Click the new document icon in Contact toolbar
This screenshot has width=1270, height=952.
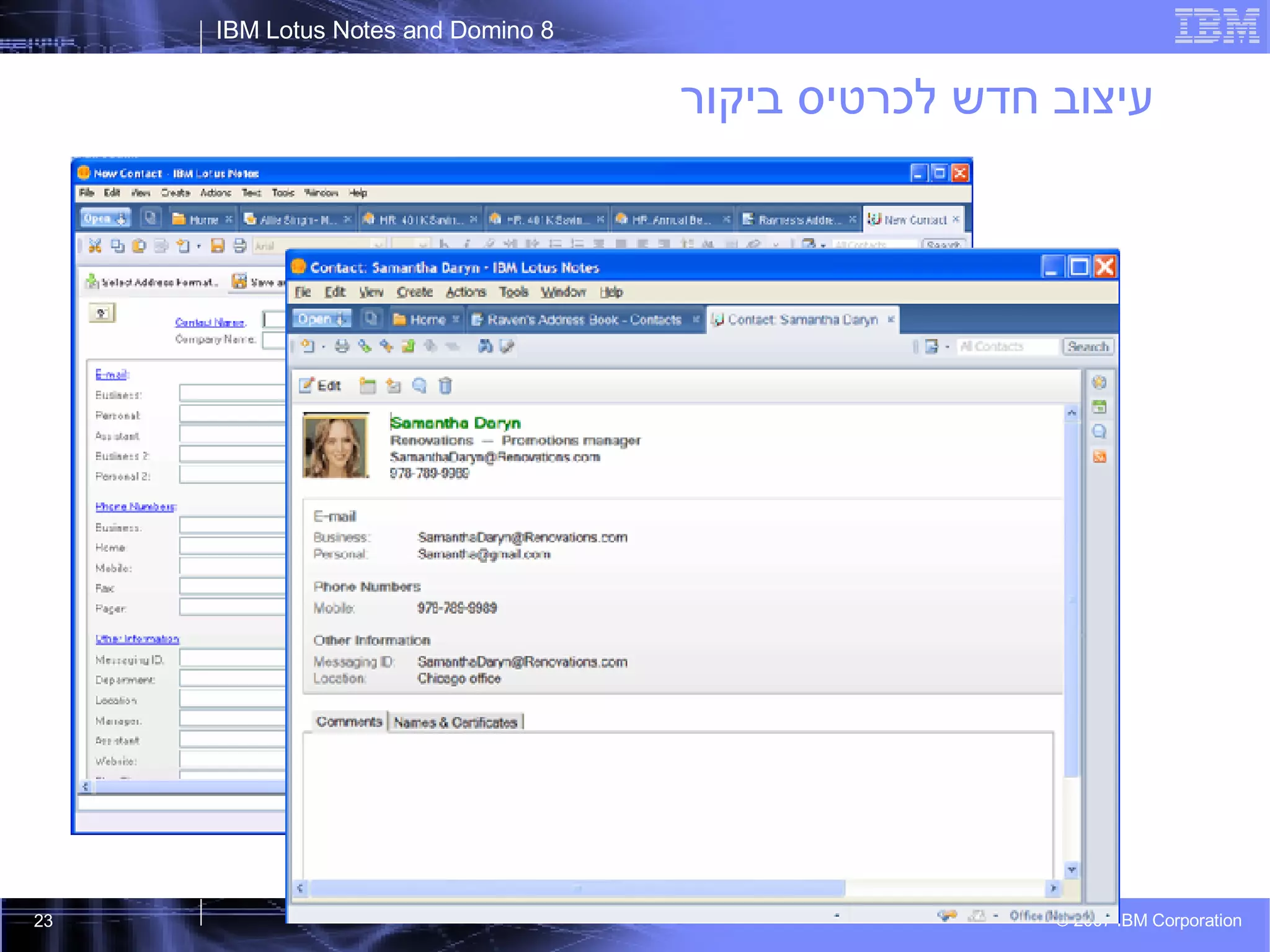pos(308,346)
